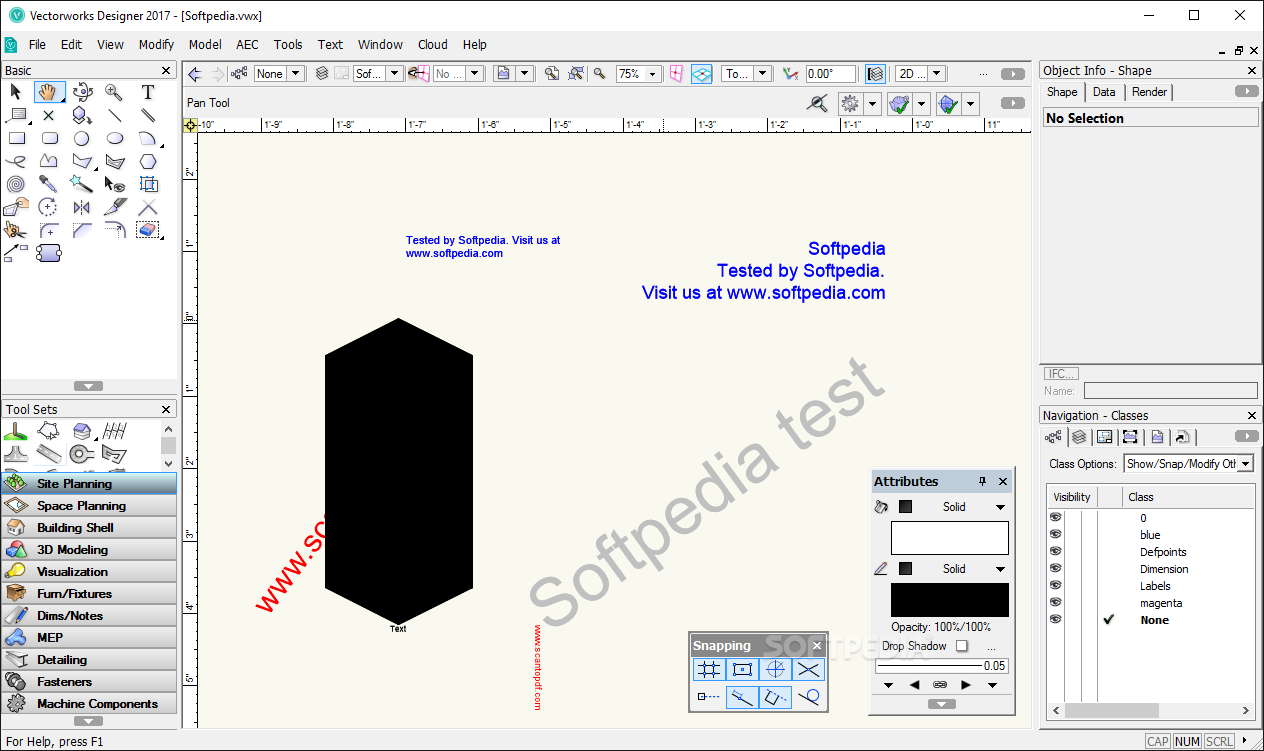Choose the Text tool

tap(148, 92)
